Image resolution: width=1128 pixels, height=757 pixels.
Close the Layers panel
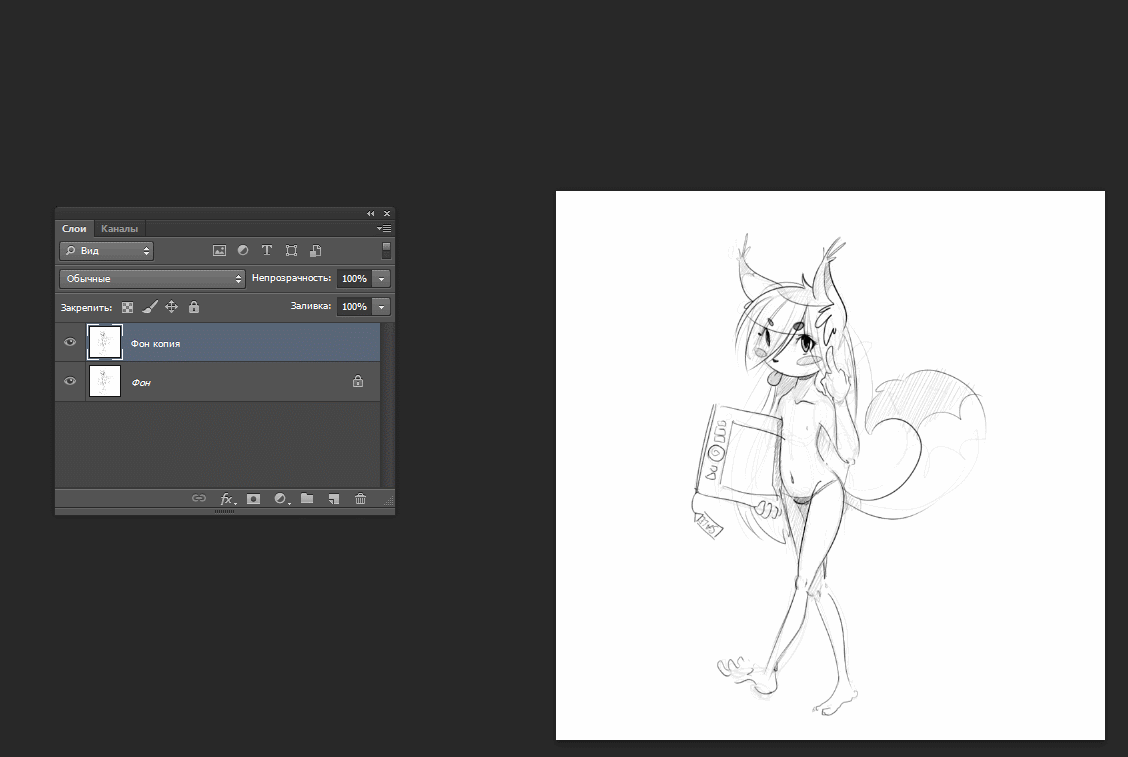(x=387, y=214)
